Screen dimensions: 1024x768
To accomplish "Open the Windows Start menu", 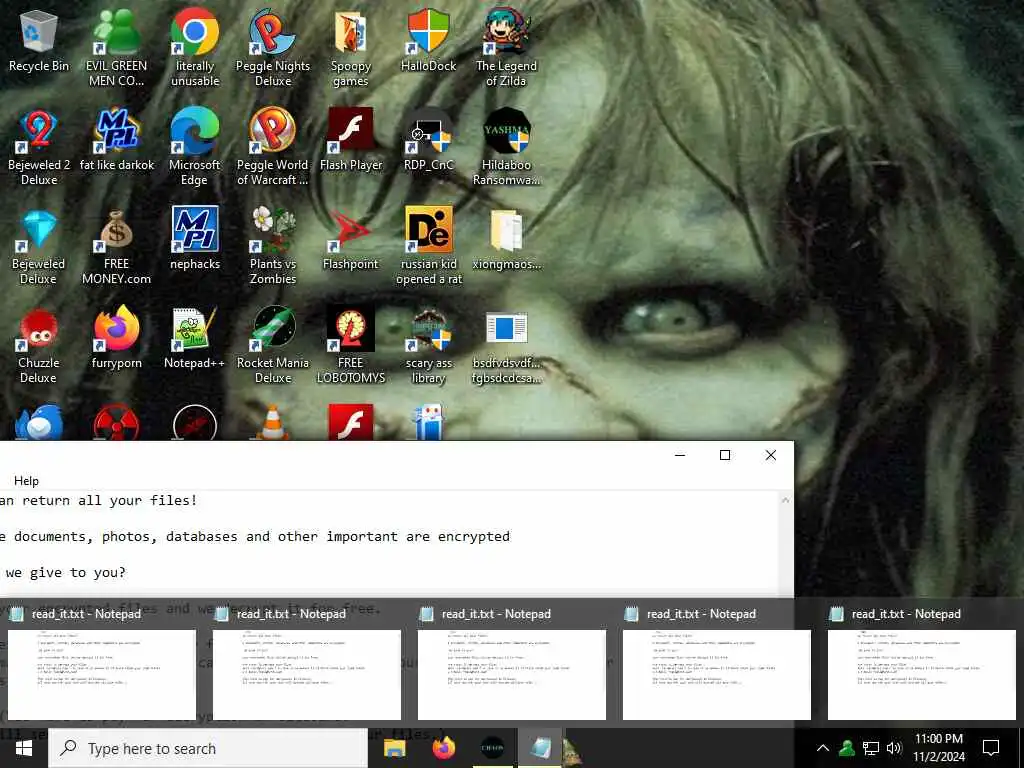I will pyautogui.click(x=24, y=748).
